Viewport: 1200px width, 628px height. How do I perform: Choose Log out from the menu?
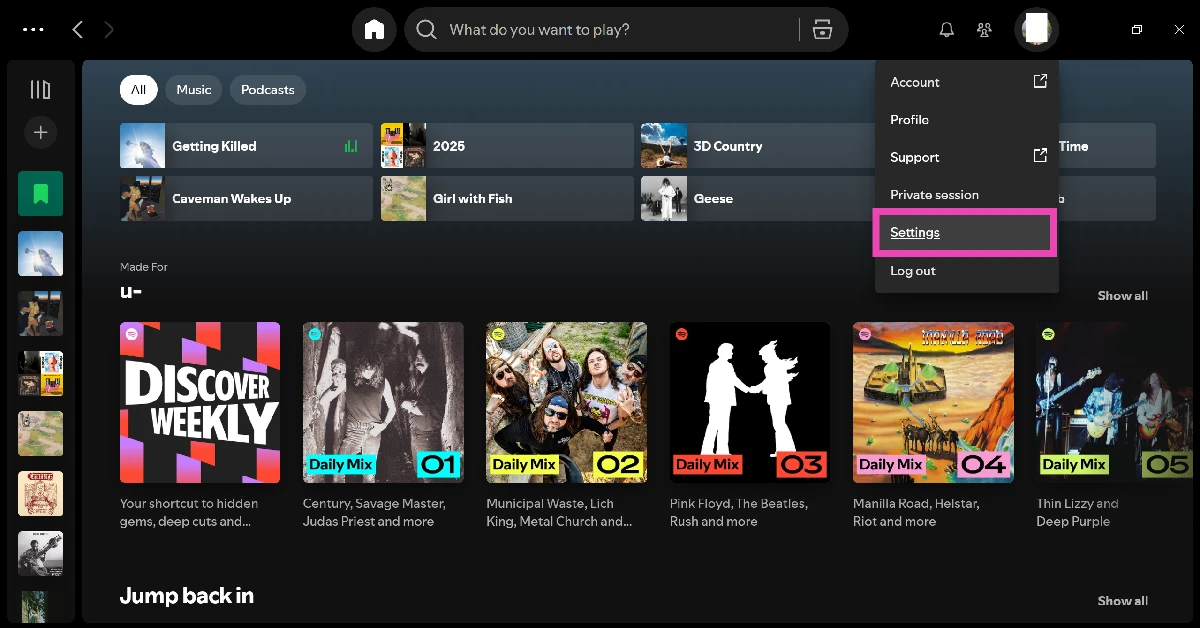[x=912, y=271]
